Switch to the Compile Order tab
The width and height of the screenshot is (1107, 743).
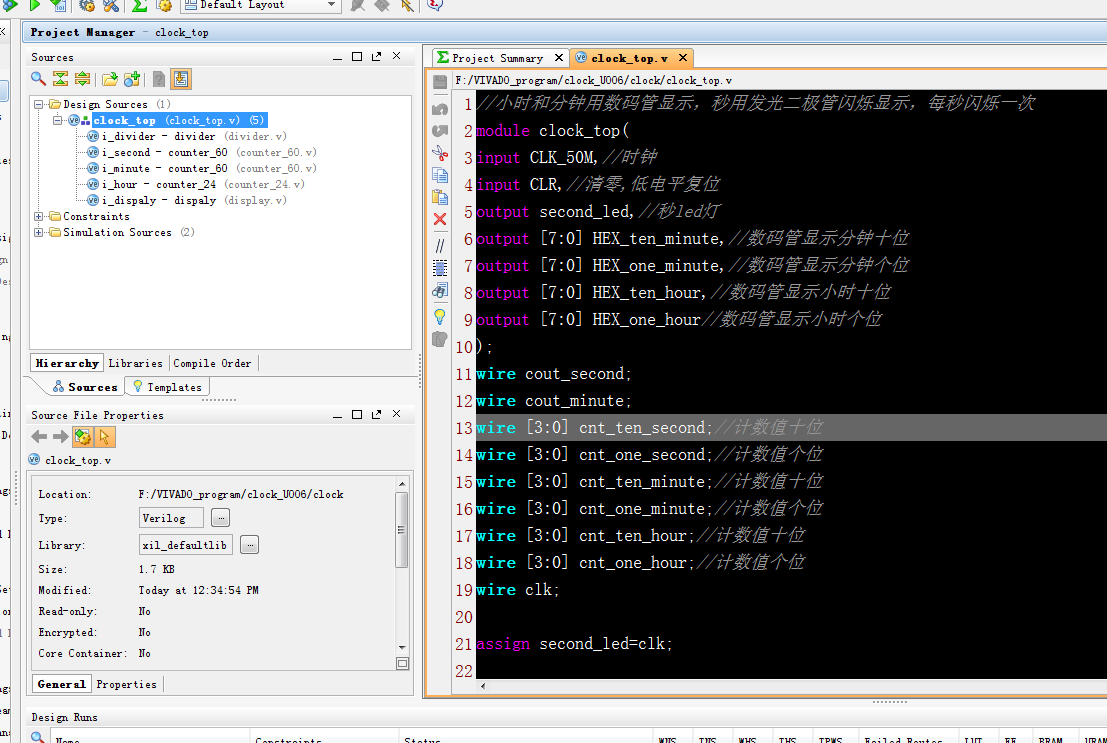tap(212, 363)
